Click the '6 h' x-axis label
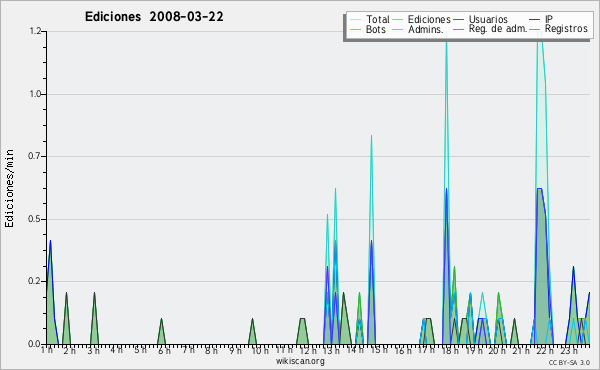The image size is (600, 370). click(164, 350)
